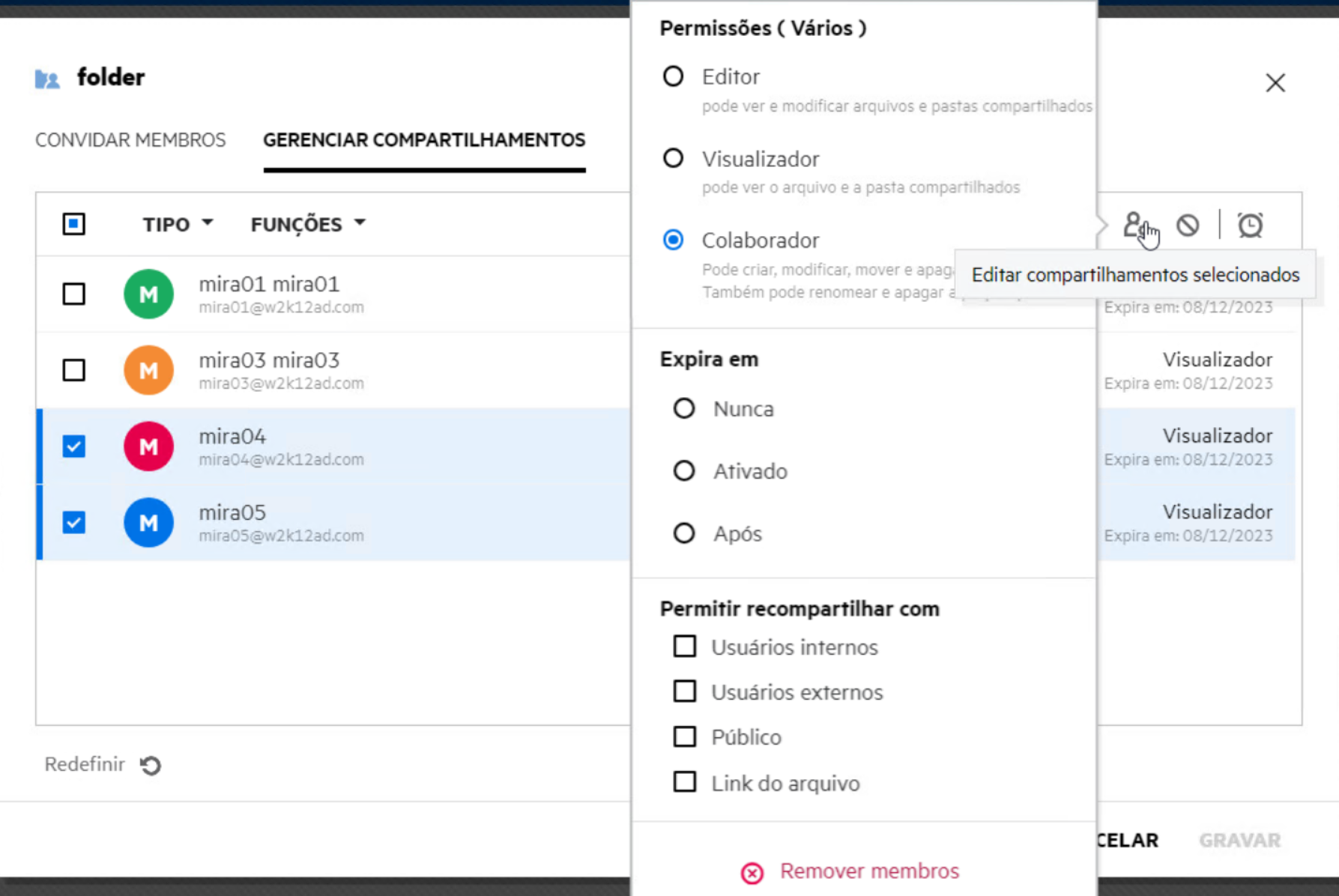Expand the FUNÇÕES filter dropdown
The height and width of the screenshot is (896, 1339).
click(x=307, y=224)
